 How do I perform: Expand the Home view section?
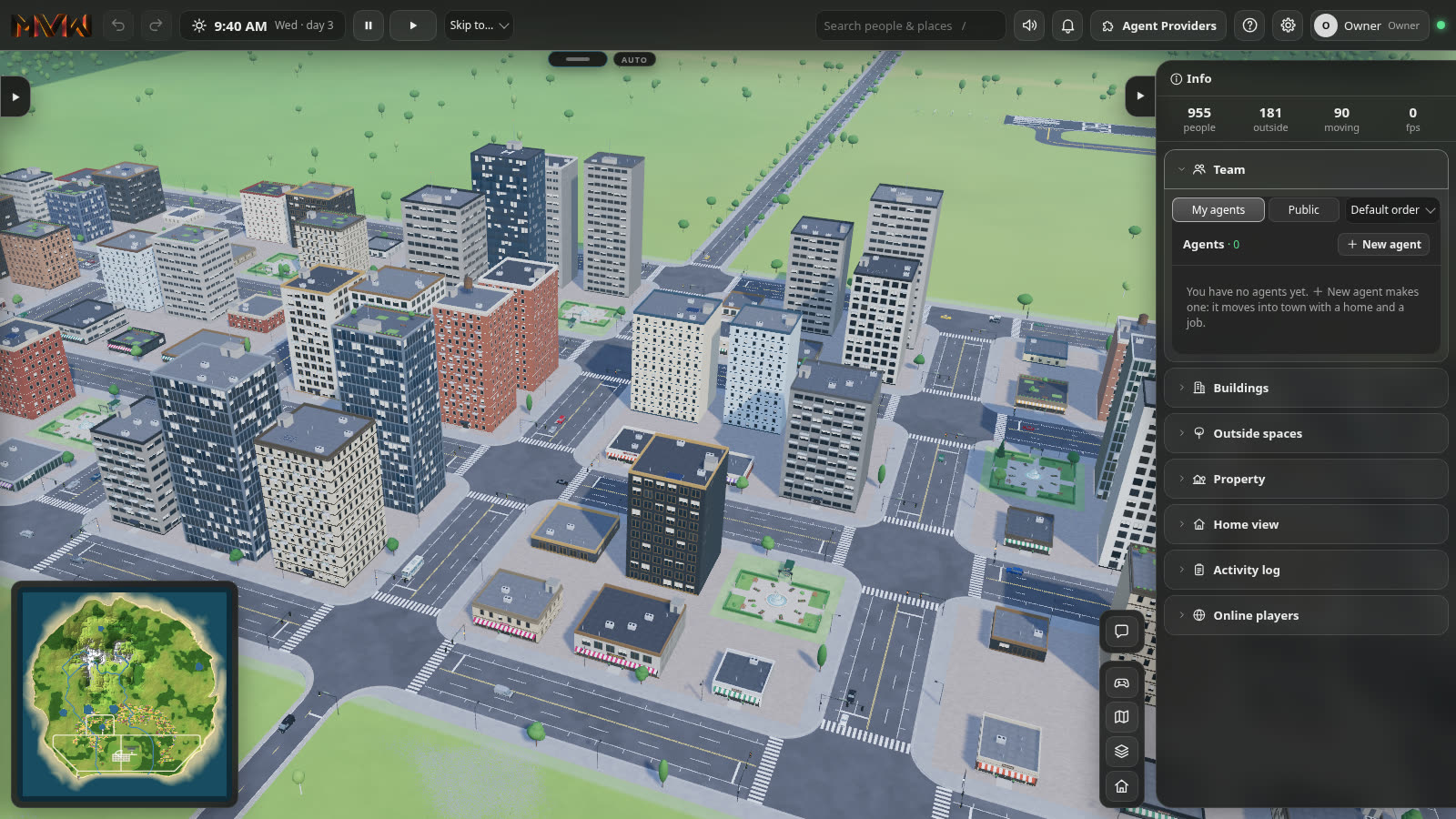1306,524
